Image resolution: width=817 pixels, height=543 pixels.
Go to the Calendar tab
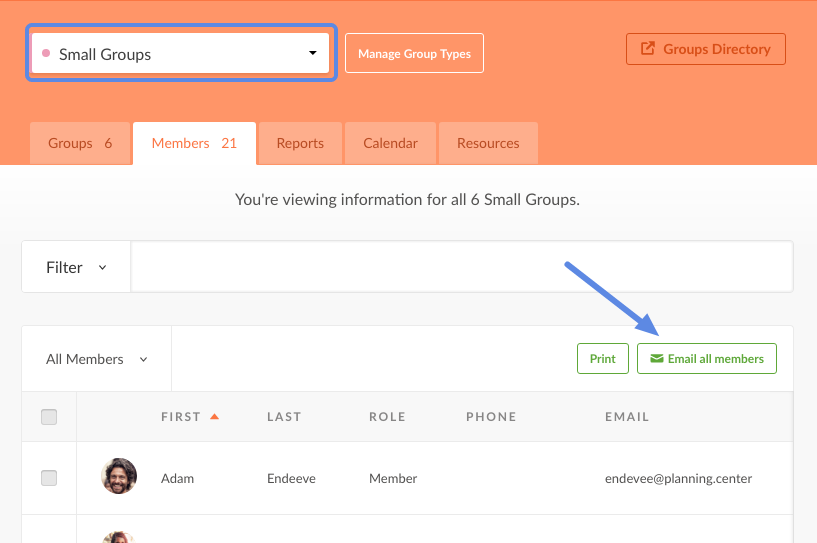390,143
